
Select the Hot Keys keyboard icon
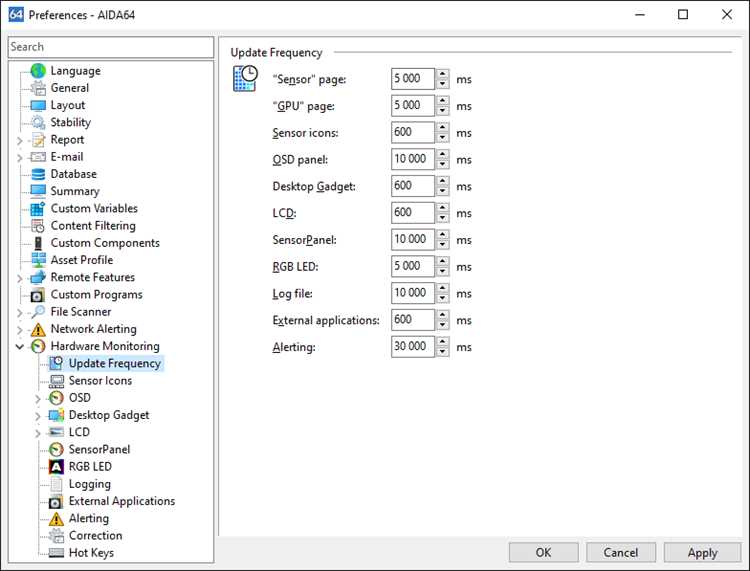[x=56, y=553]
